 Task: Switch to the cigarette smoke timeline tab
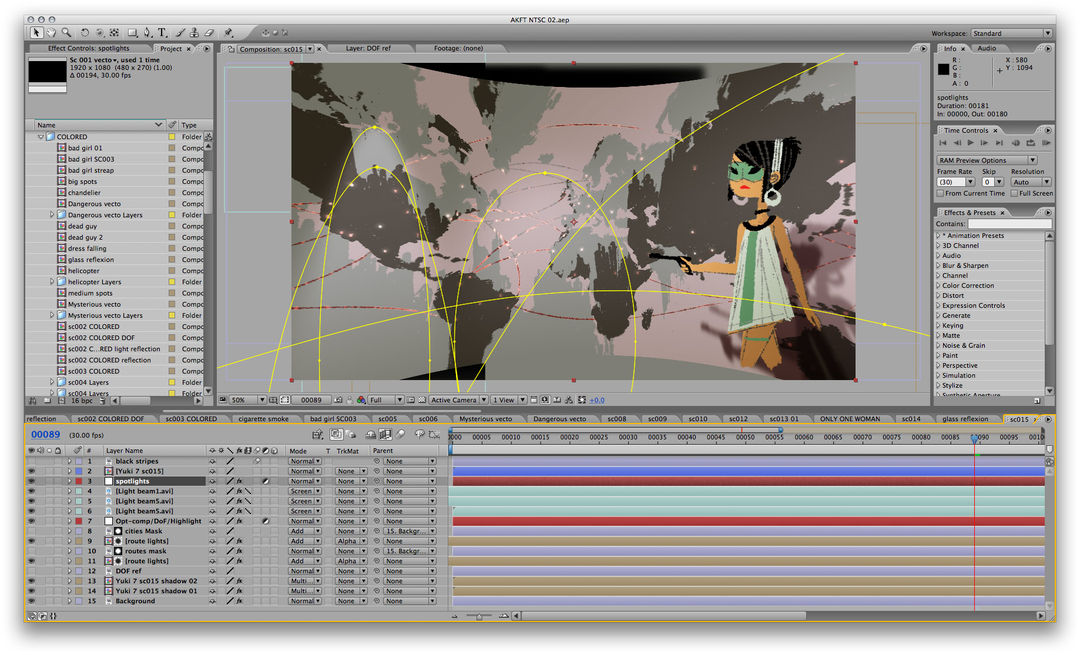pyautogui.click(x=263, y=419)
